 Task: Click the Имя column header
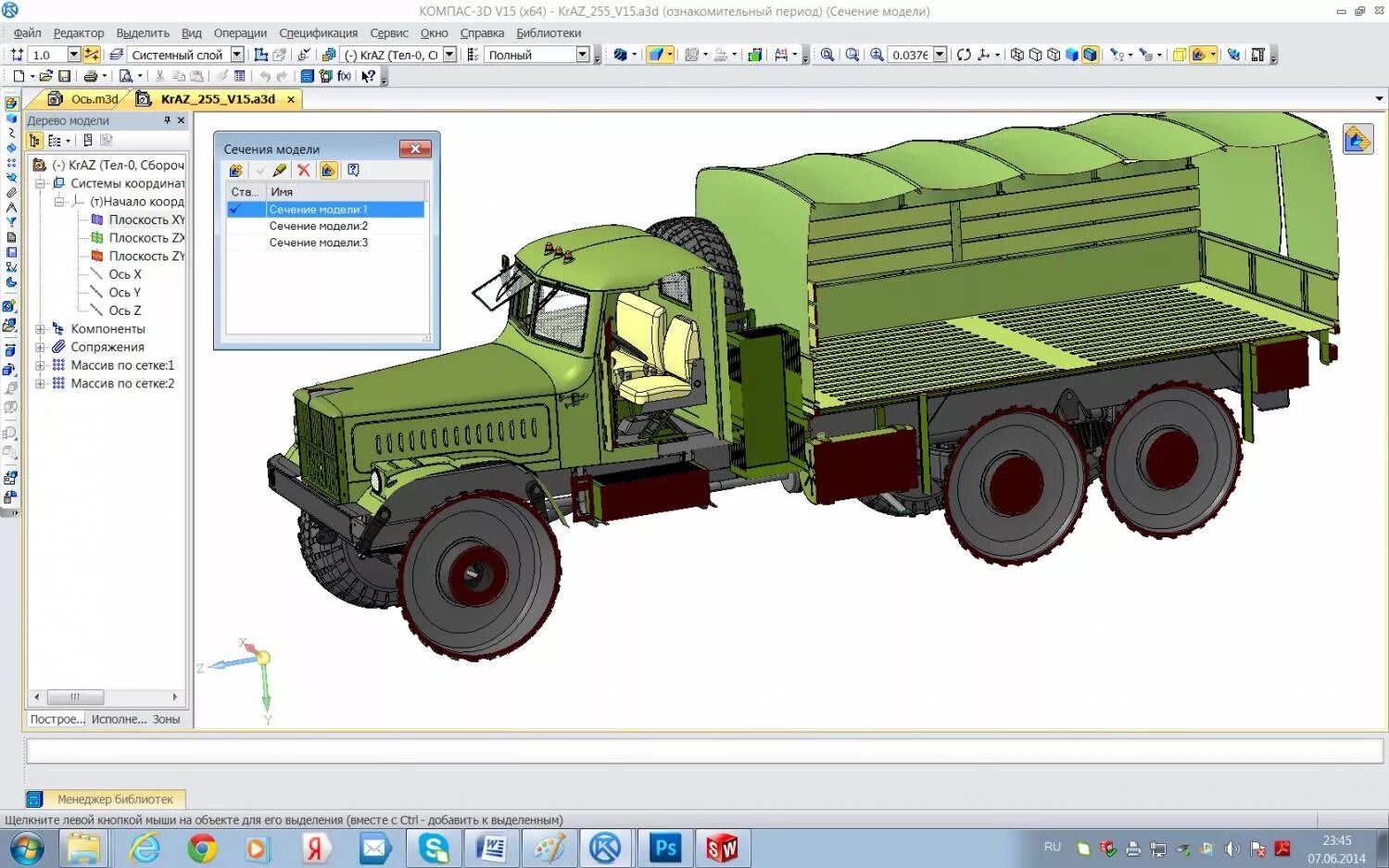(346, 192)
